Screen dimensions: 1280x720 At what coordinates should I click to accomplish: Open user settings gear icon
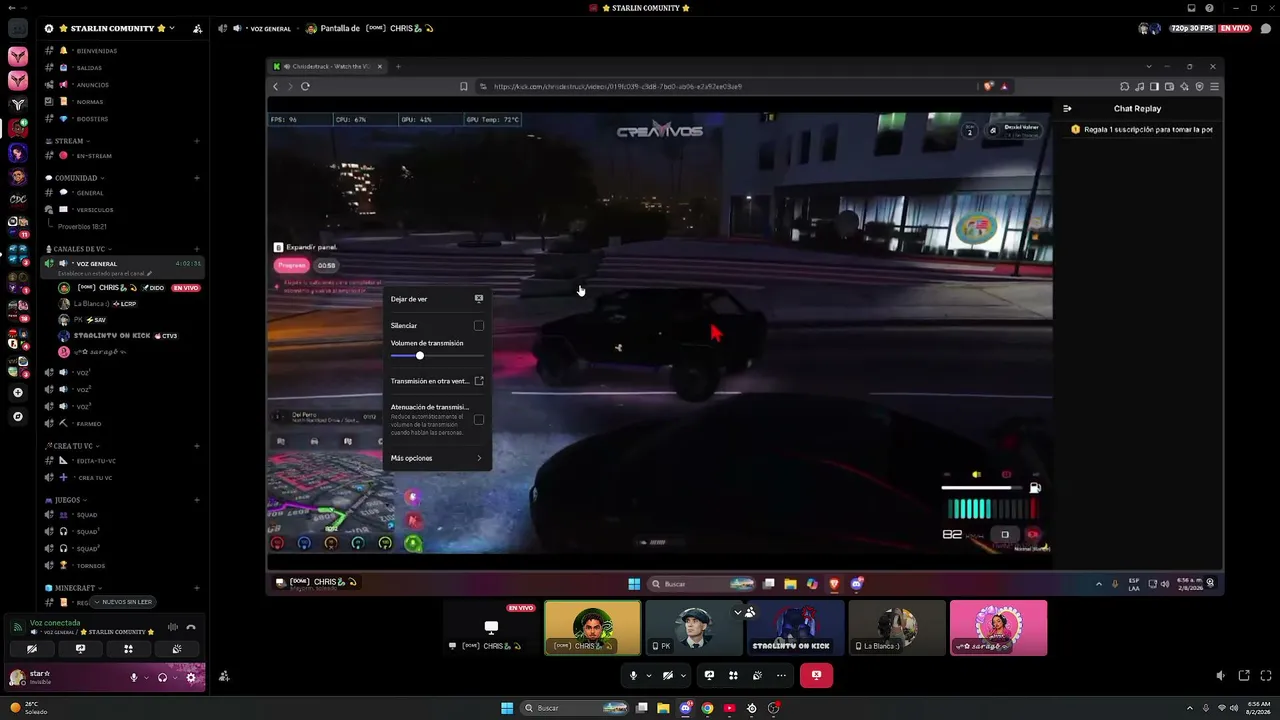click(x=191, y=677)
